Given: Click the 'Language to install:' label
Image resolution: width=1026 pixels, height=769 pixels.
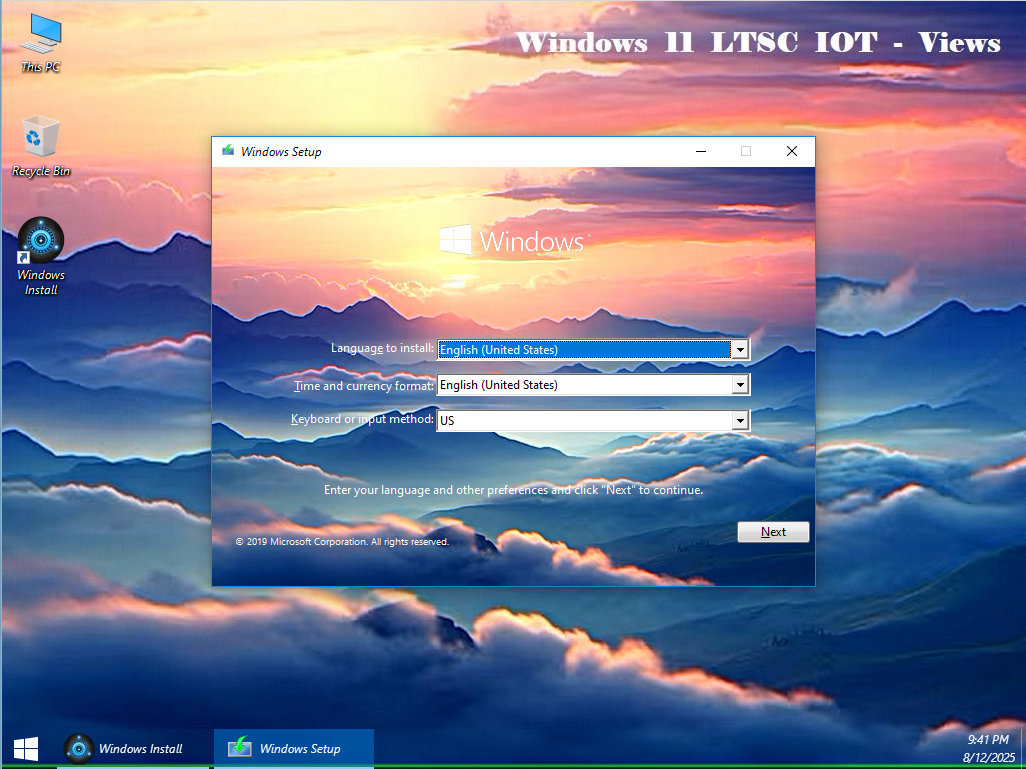Looking at the screenshot, I should (x=382, y=348).
